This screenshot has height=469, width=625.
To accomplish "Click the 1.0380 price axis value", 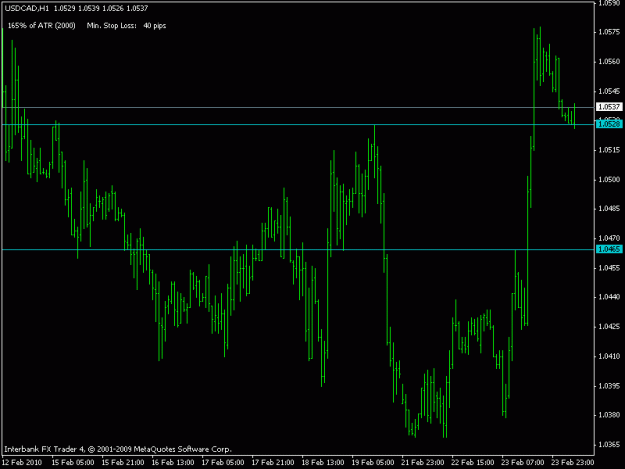I will point(609,415).
